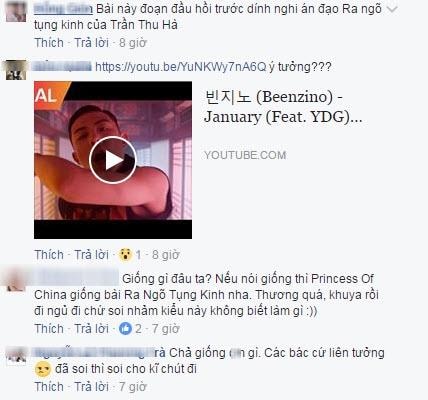428x400 pixels.
Task: Like the Trần Thu Hà comment
Action: (49, 43)
